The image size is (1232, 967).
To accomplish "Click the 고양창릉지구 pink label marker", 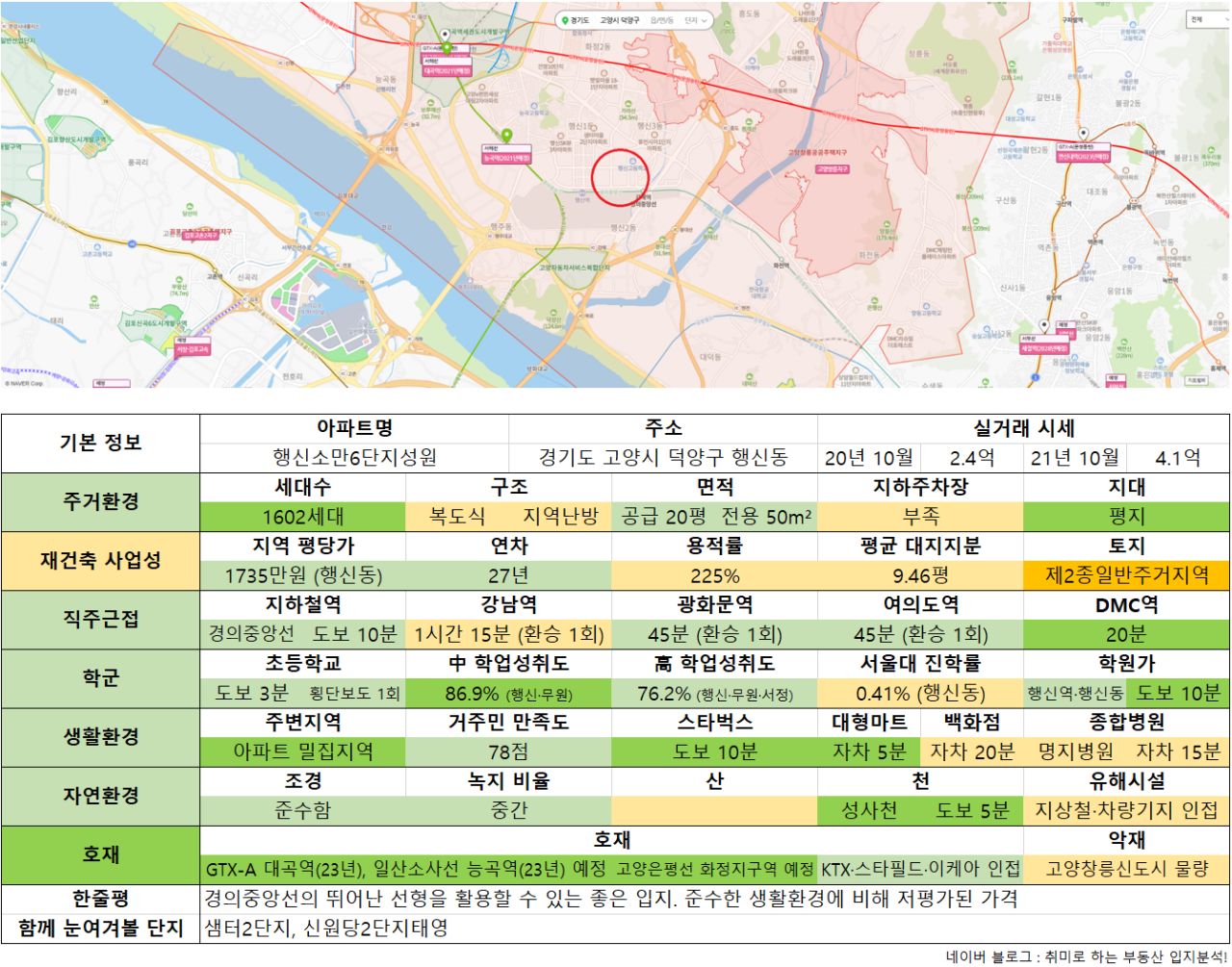I will (832, 168).
